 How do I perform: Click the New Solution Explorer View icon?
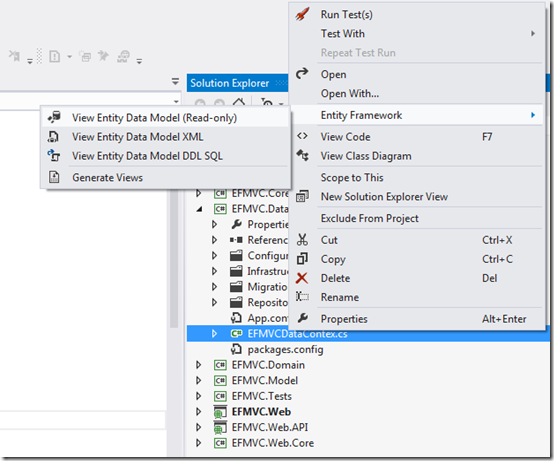coord(302,196)
